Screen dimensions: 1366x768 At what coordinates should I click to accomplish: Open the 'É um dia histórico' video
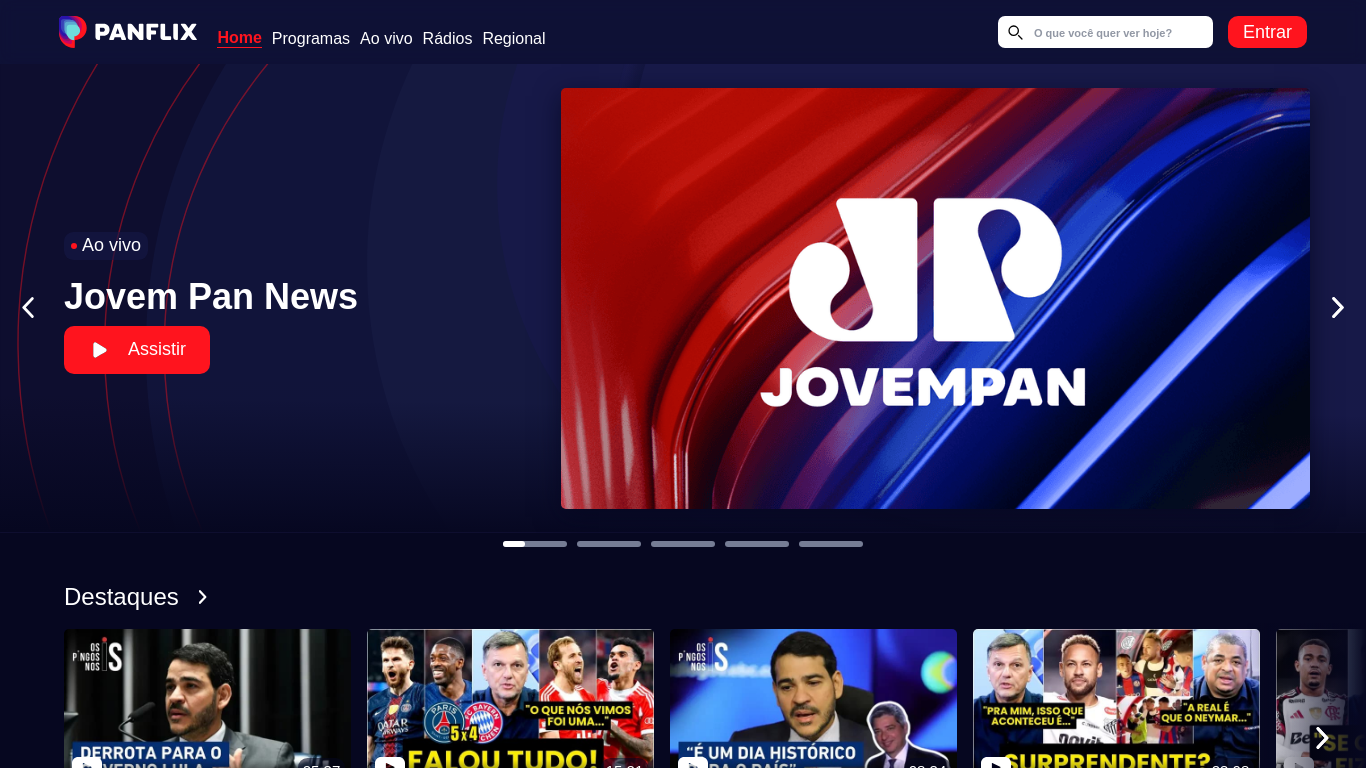pyautogui.click(x=813, y=698)
